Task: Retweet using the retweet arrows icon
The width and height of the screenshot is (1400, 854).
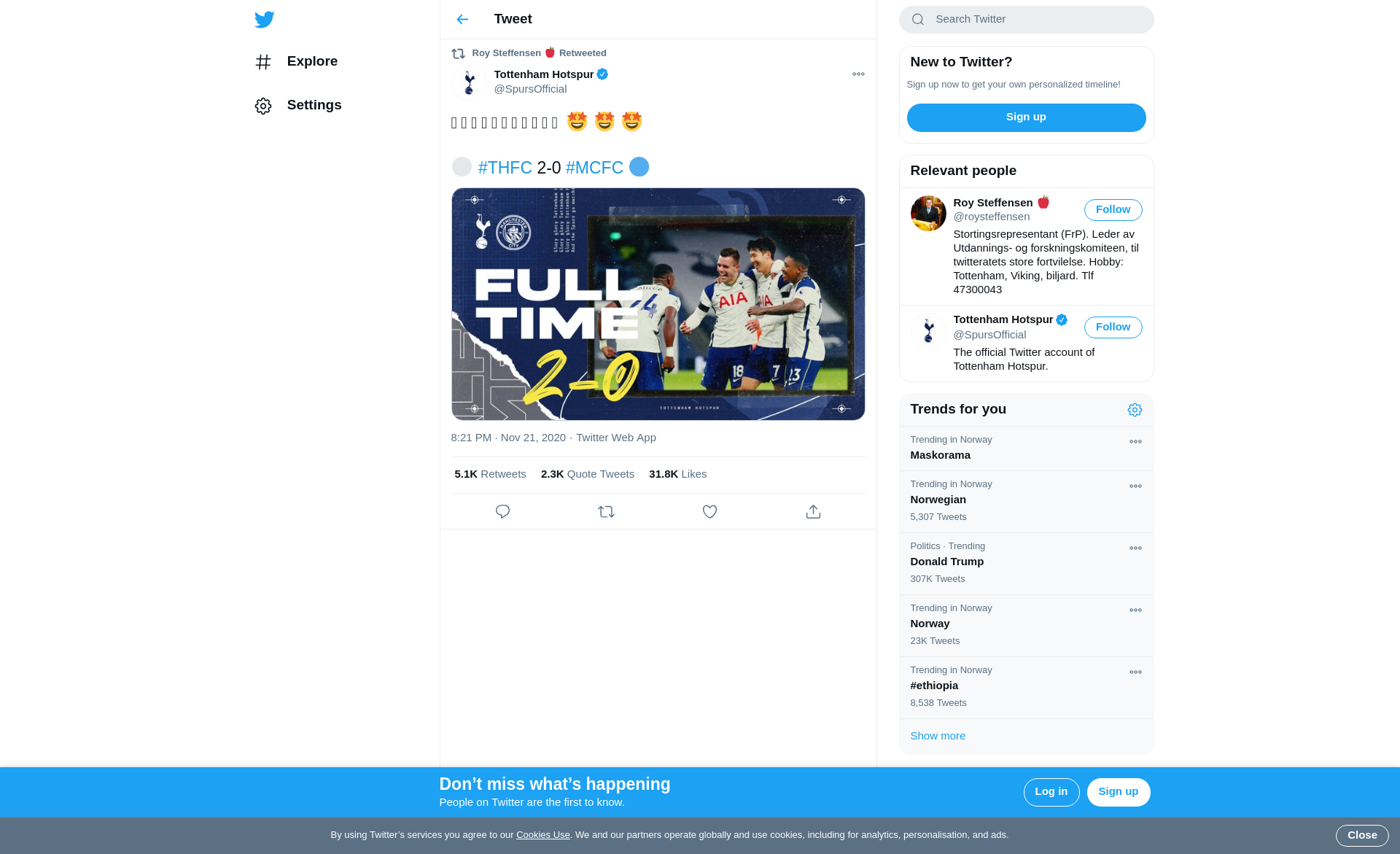Action: pos(606,512)
